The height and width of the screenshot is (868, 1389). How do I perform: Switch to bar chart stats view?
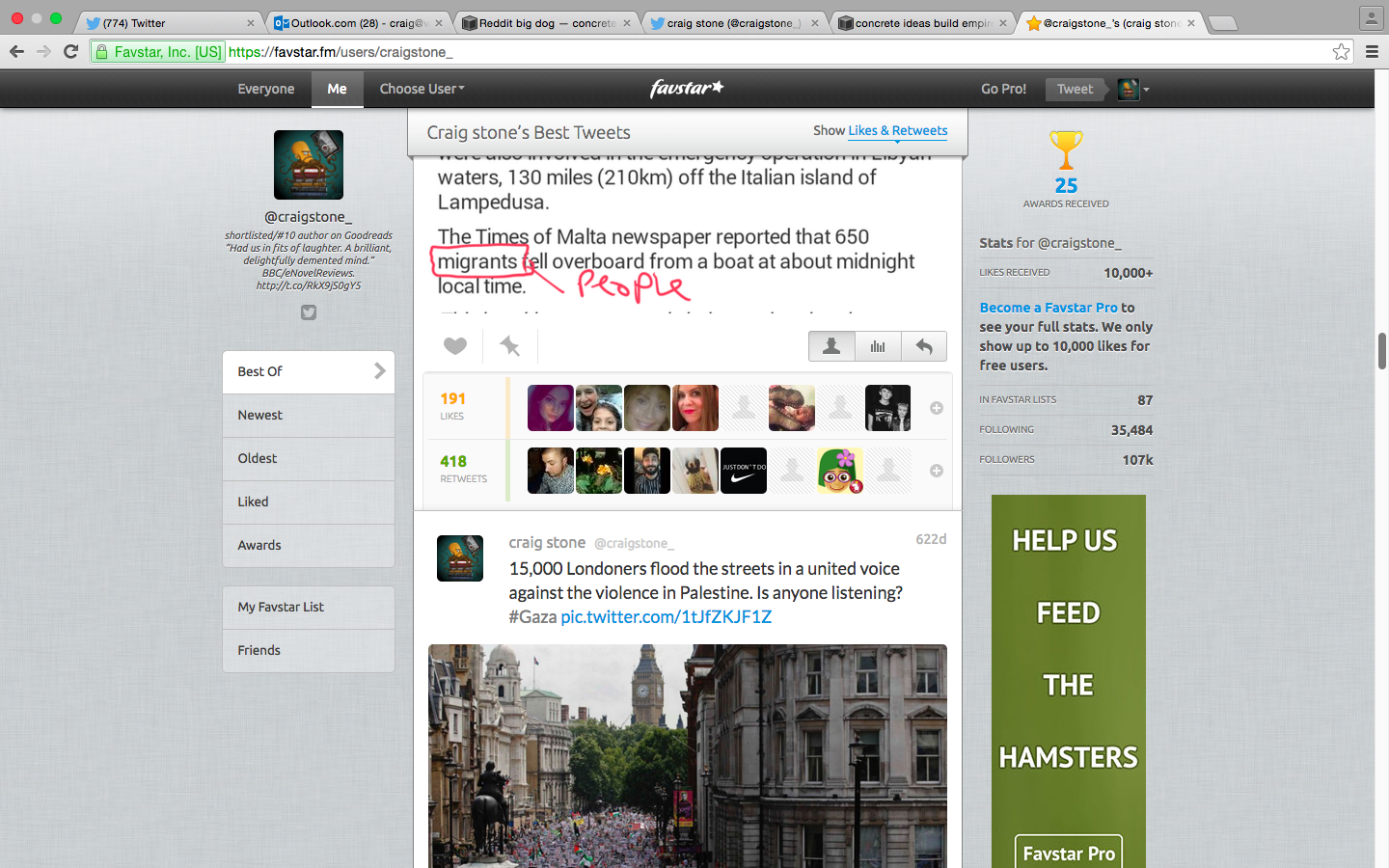click(x=878, y=345)
